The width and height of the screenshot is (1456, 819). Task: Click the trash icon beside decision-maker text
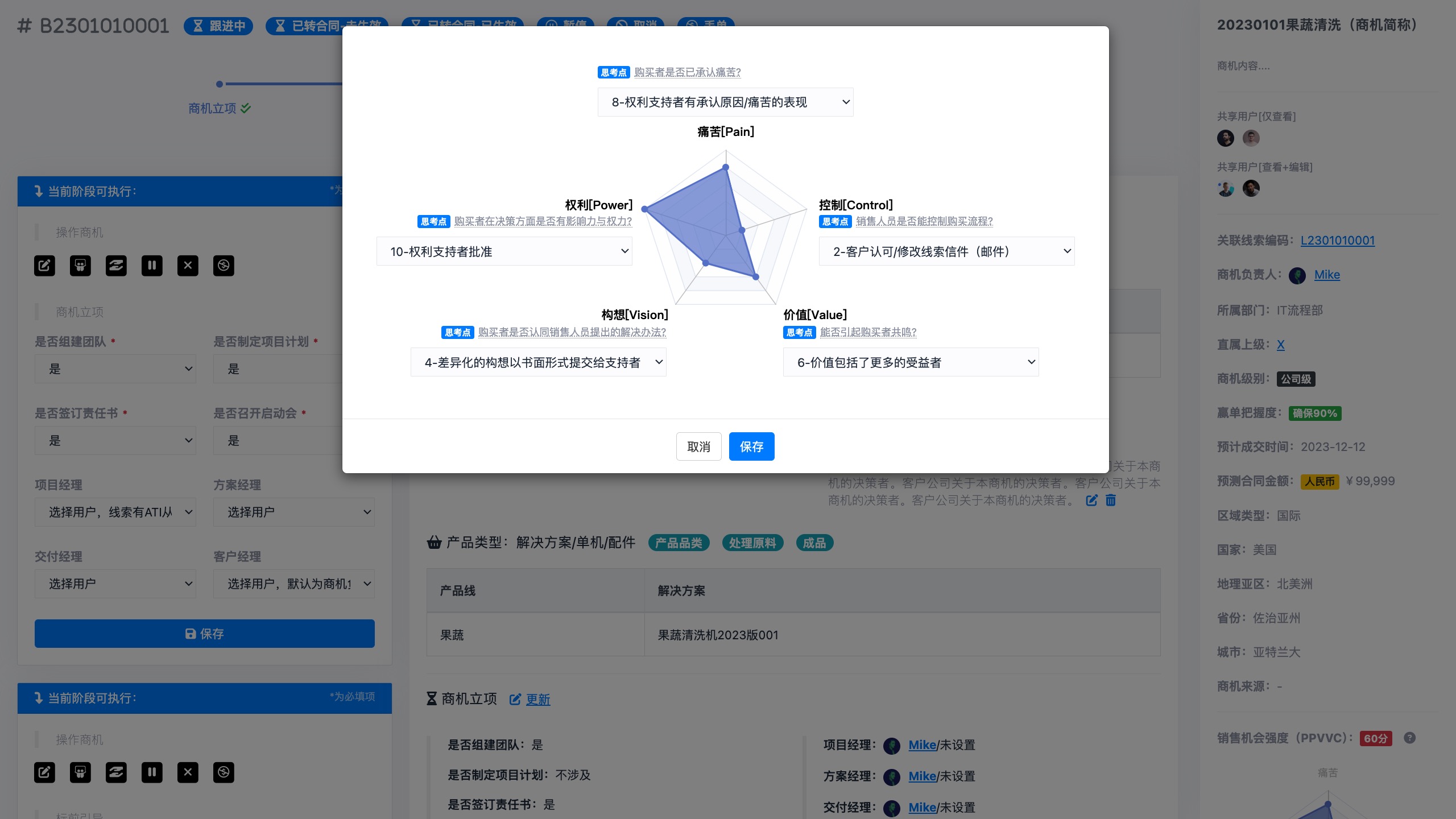click(1110, 500)
